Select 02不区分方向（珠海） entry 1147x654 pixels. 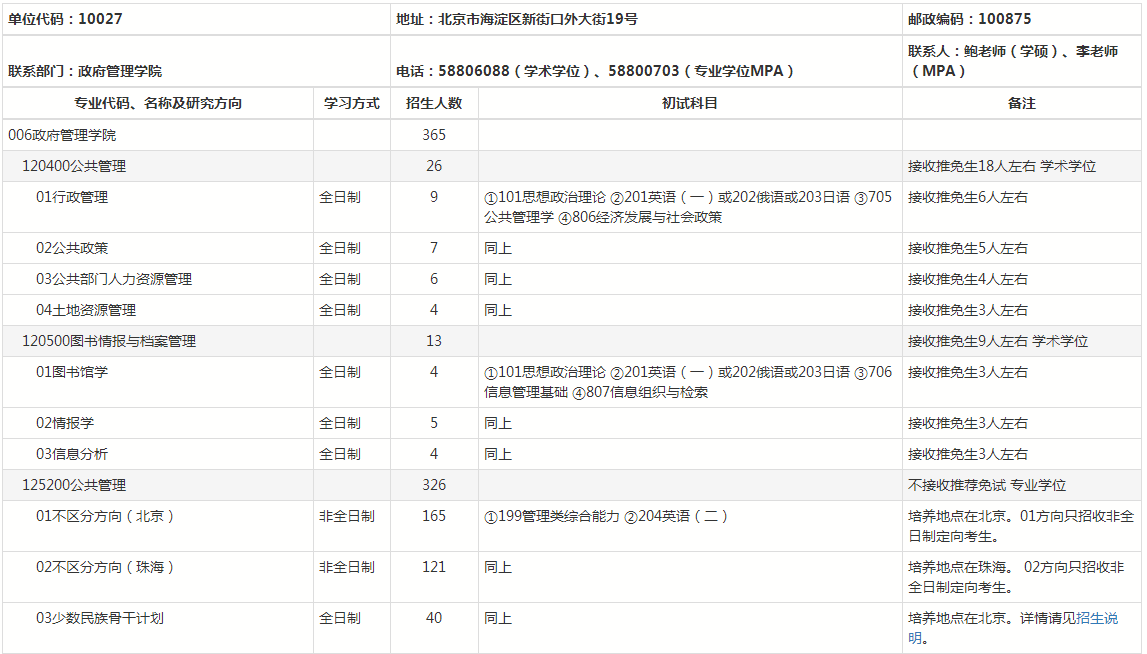point(106,567)
